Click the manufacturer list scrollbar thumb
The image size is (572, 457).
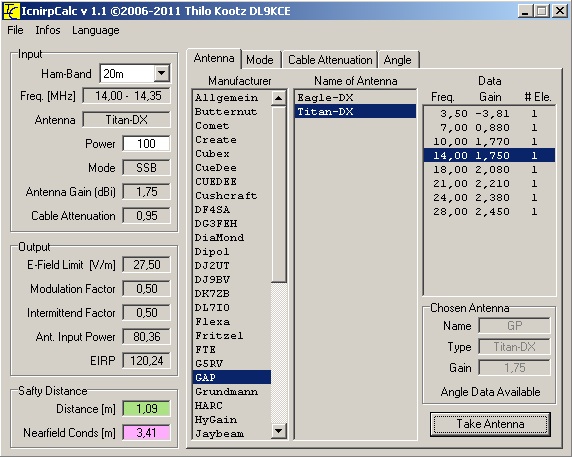(x=279, y=194)
